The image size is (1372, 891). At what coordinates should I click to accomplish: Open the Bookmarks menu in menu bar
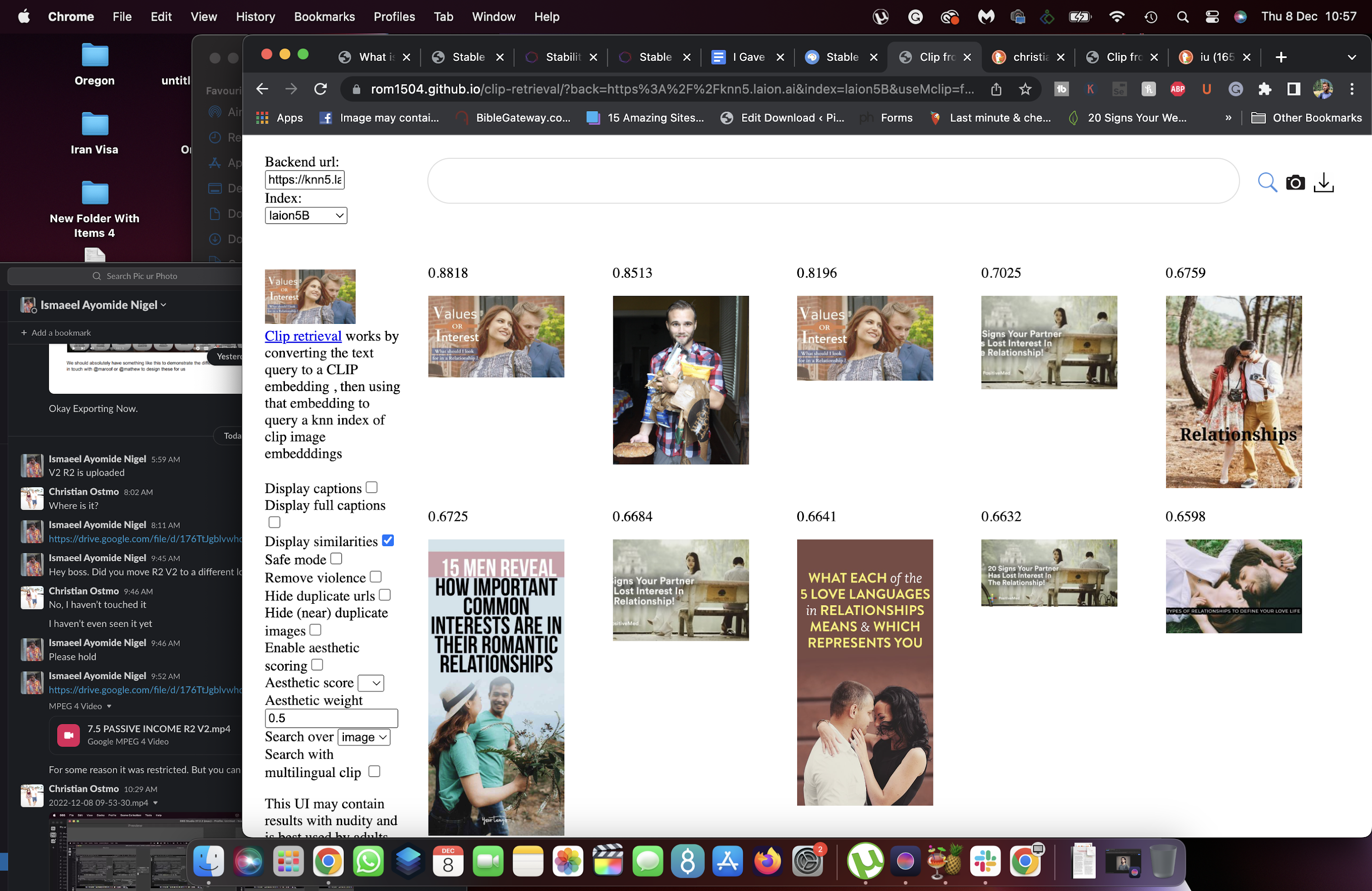pyautogui.click(x=324, y=17)
